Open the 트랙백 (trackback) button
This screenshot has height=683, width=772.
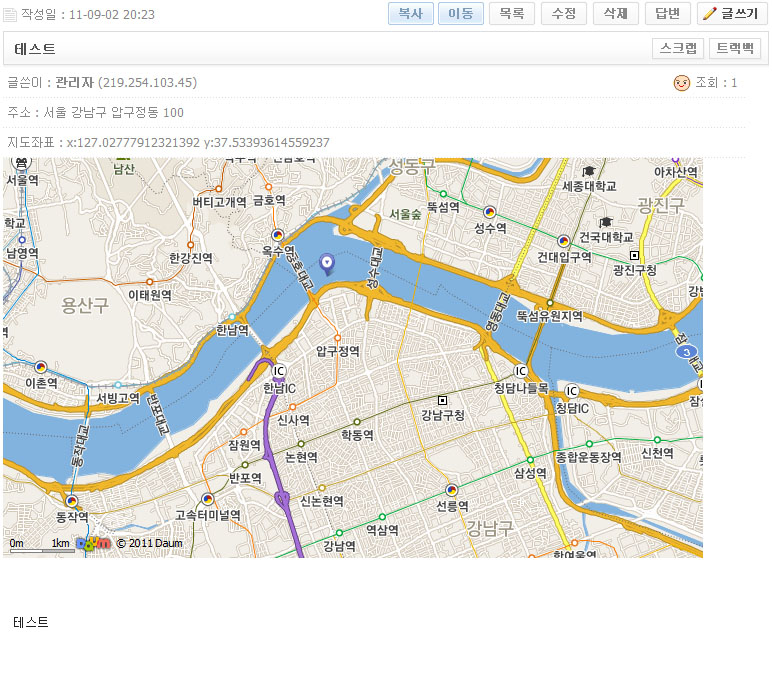click(735, 48)
